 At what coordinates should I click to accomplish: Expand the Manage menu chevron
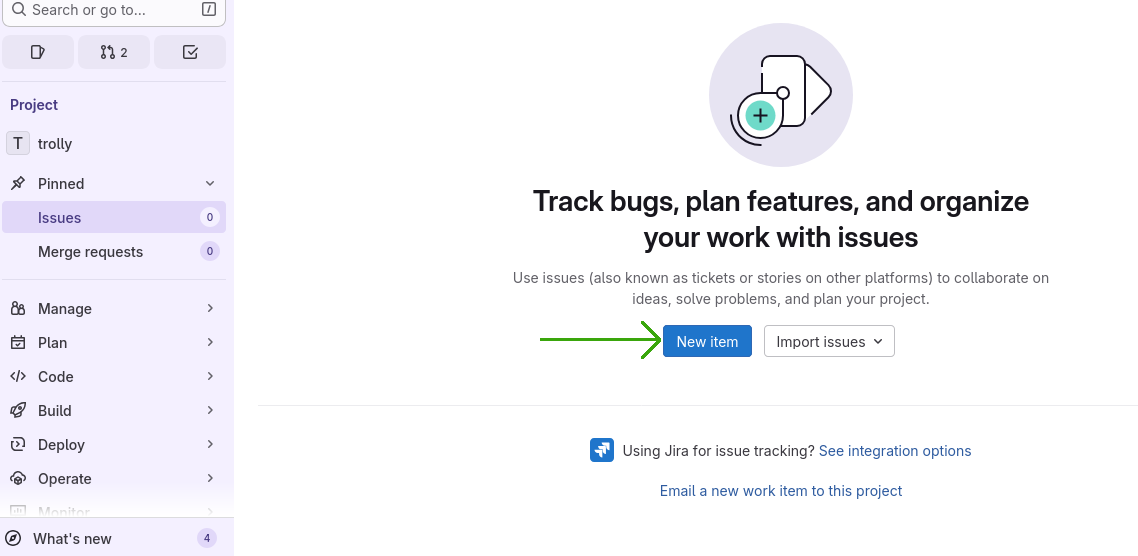tap(210, 309)
